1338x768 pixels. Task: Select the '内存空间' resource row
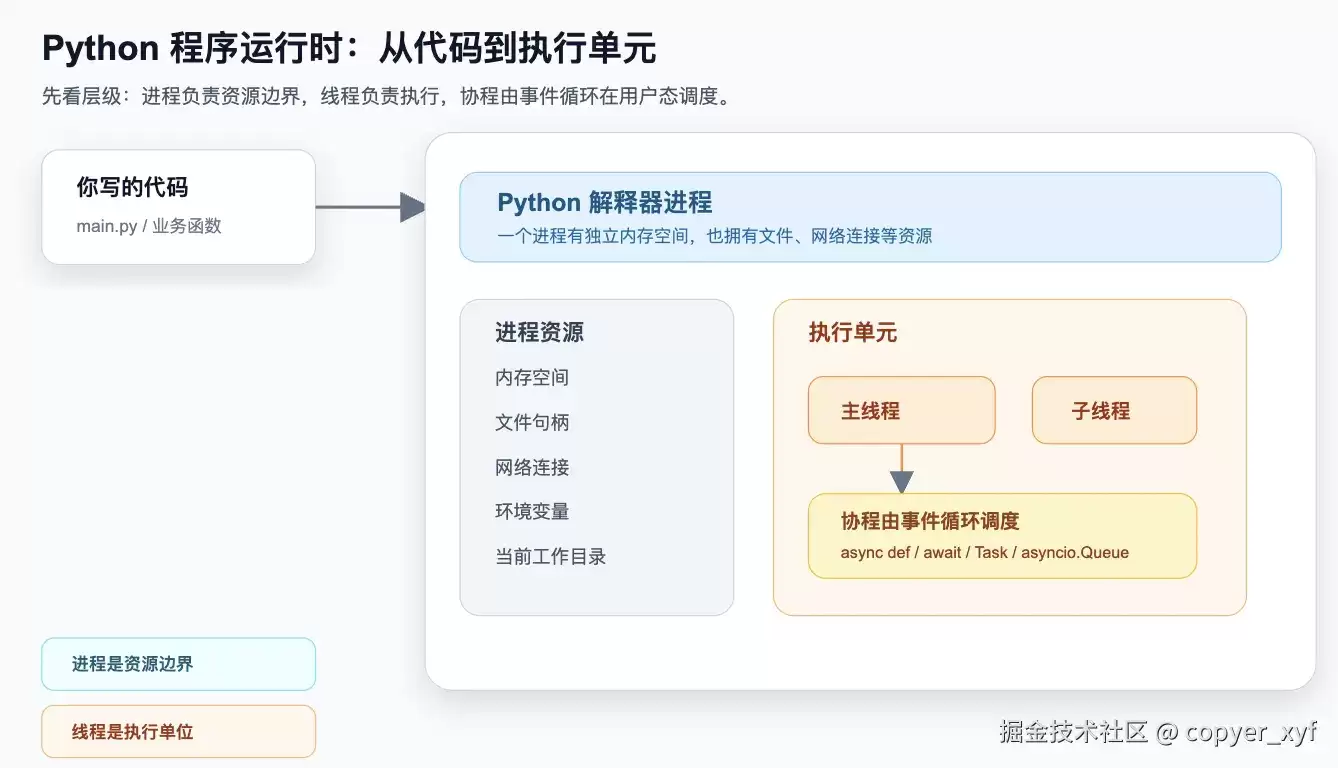click(x=532, y=377)
